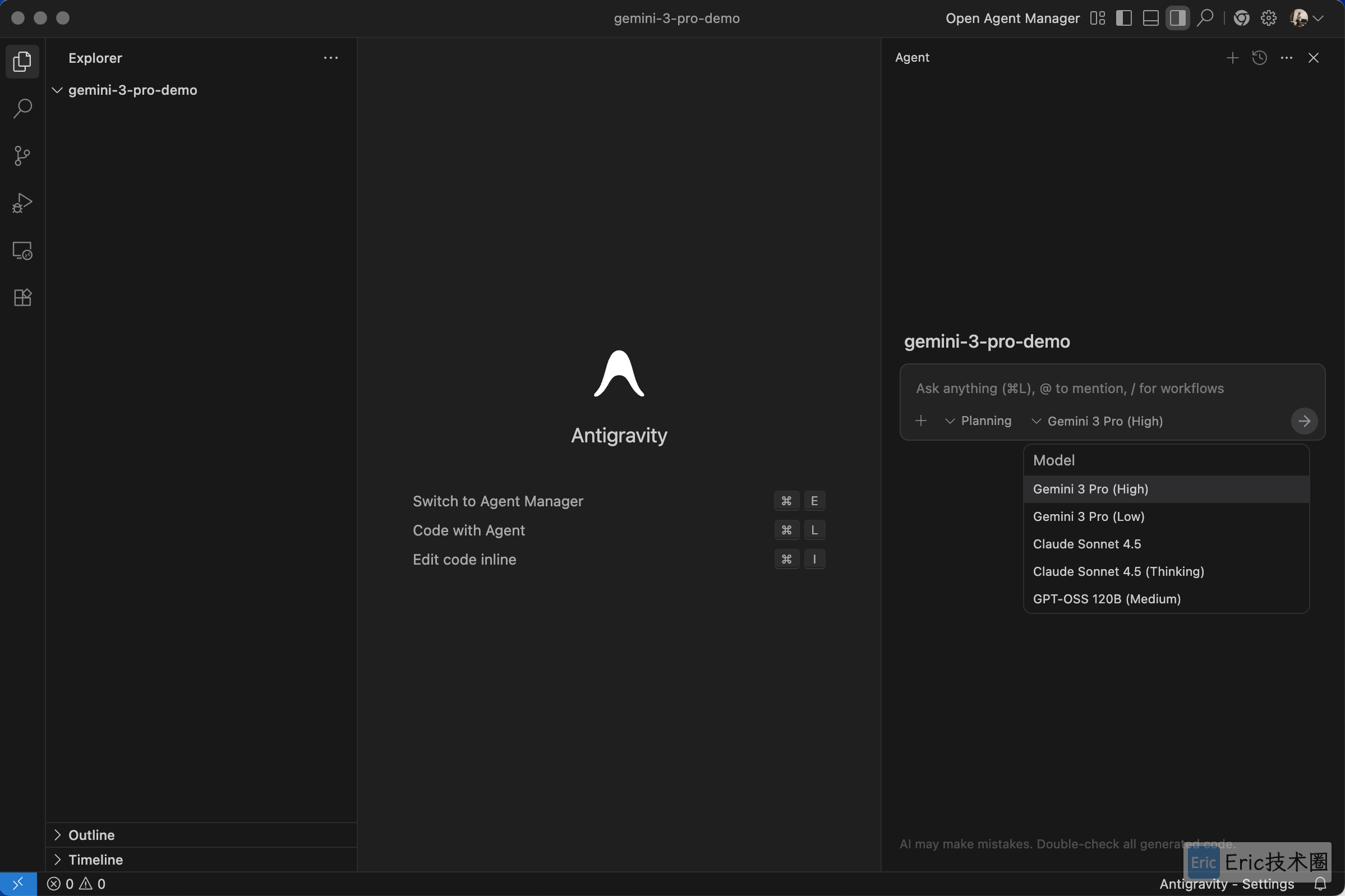
Task: Select Claude Sonnet 4.5 (Thinking) model
Action: point(1118,571)
